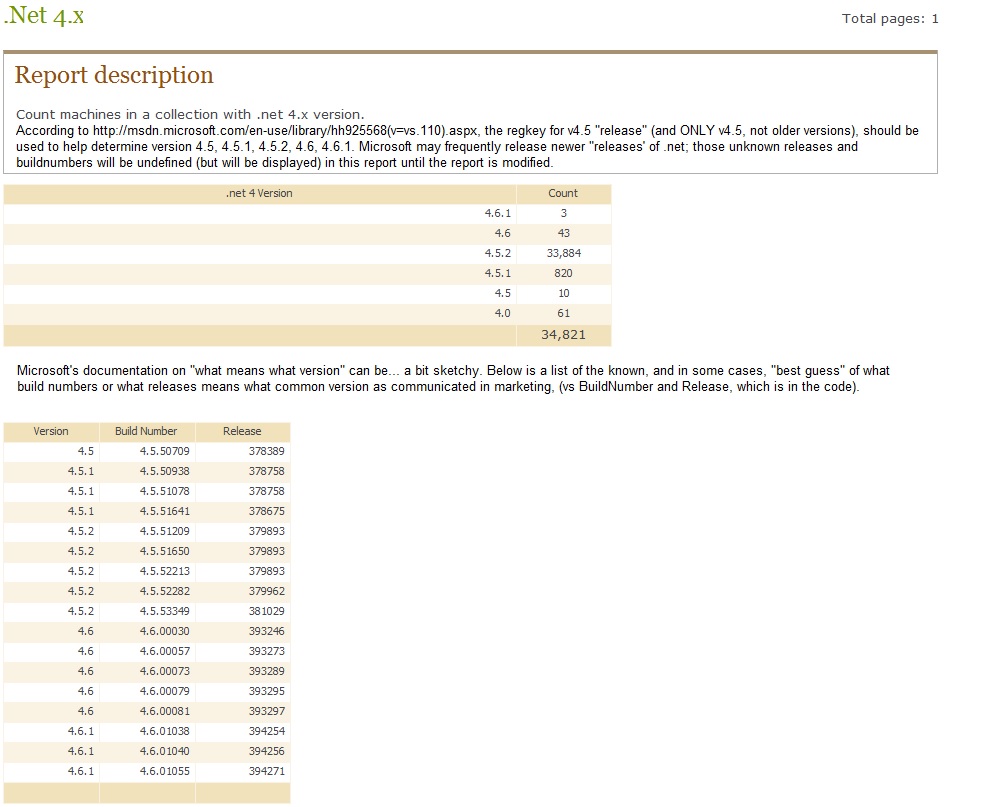Select the '.net 4 Version' column header
The image size is (999, 807).
[x=259, y=193]
